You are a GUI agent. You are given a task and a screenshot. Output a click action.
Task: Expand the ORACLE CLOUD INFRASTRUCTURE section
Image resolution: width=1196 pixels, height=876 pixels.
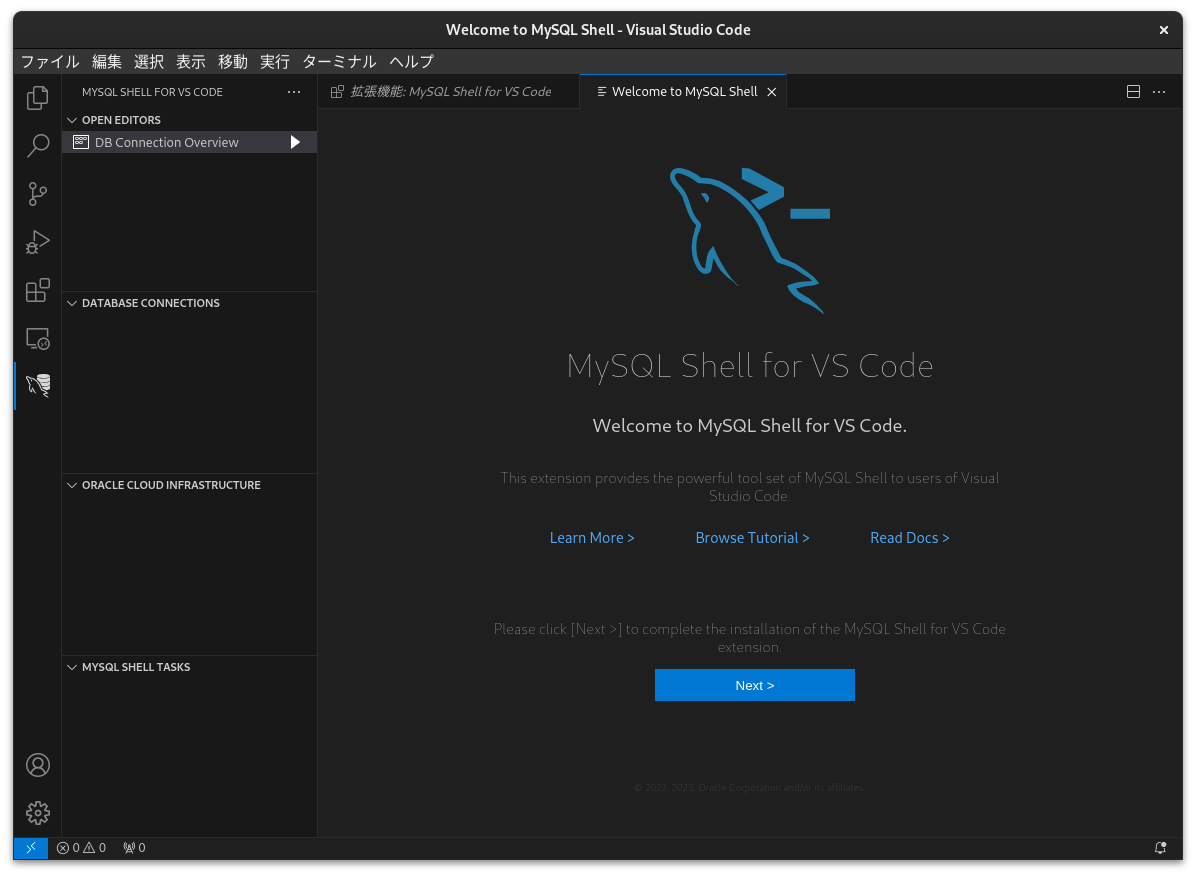click(71, 485)
